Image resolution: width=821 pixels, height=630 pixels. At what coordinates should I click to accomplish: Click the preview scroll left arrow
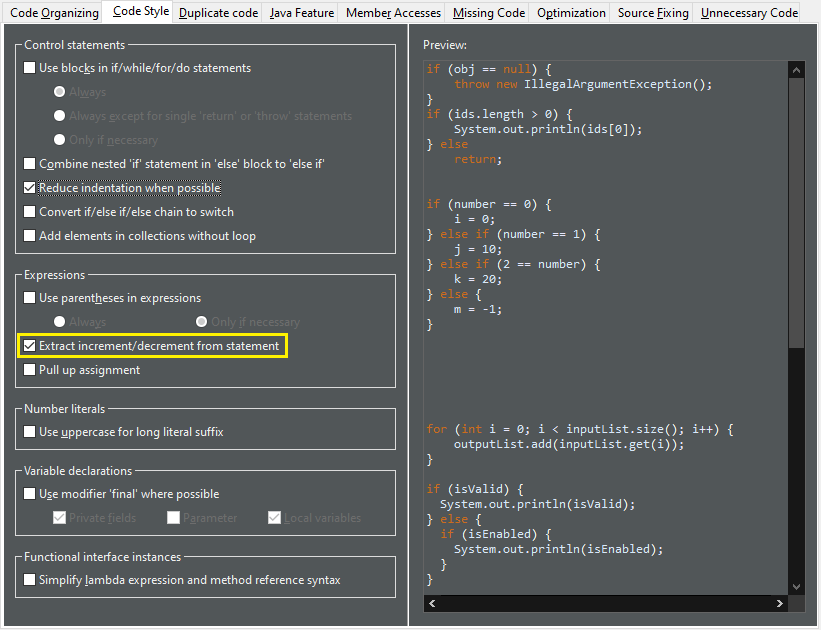[x=432, y=603]
